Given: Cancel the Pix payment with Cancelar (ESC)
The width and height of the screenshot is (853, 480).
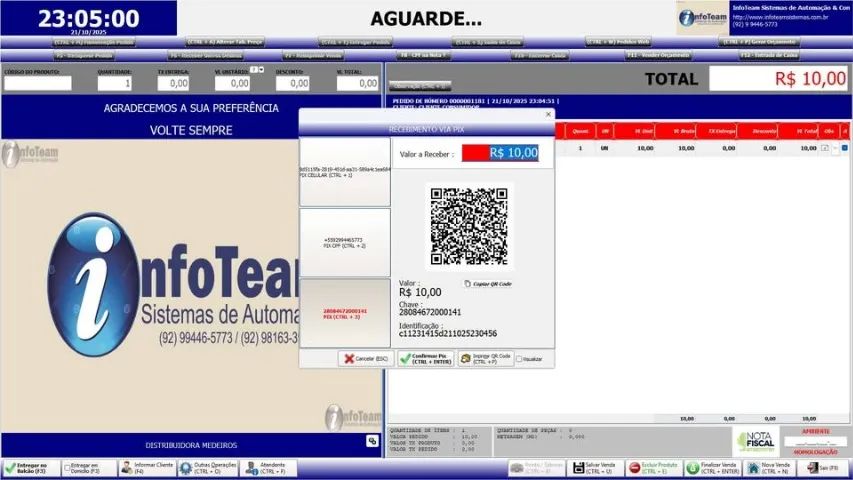Looking at the screenshot, I should pyautogui.click(x=366, y=359).
